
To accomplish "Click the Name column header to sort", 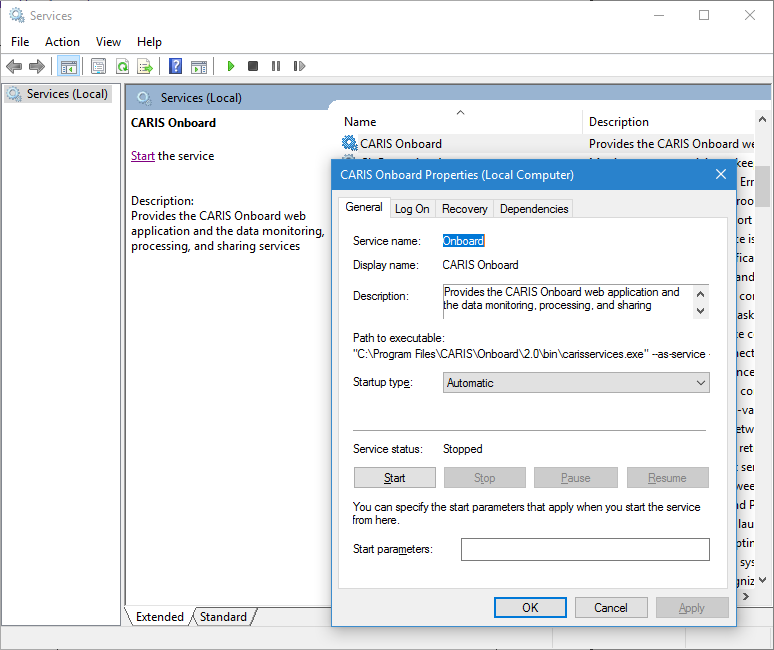I will tap(360, 122).
